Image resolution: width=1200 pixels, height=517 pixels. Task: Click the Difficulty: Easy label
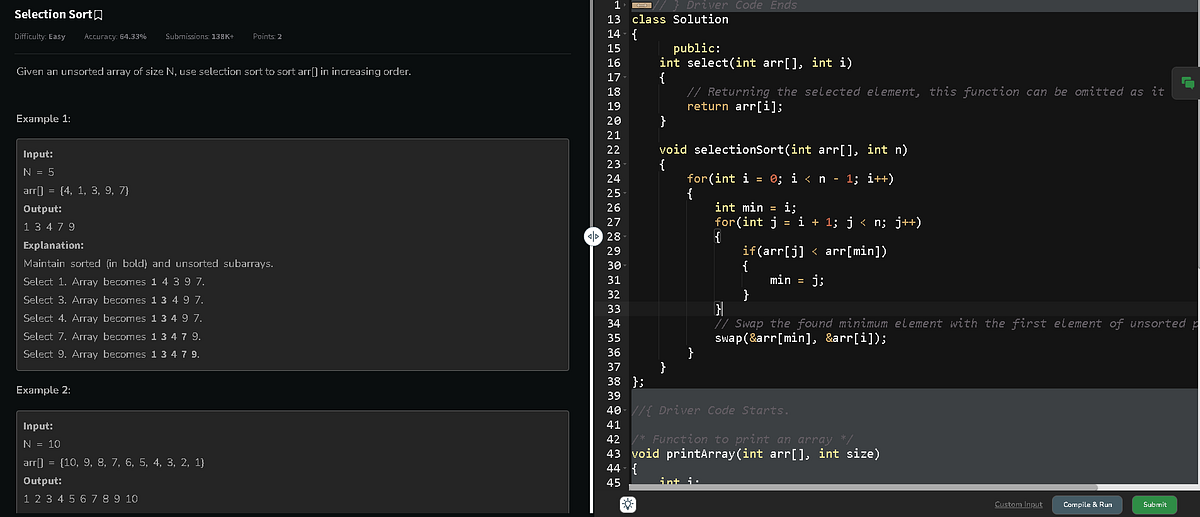click(40, 36)
